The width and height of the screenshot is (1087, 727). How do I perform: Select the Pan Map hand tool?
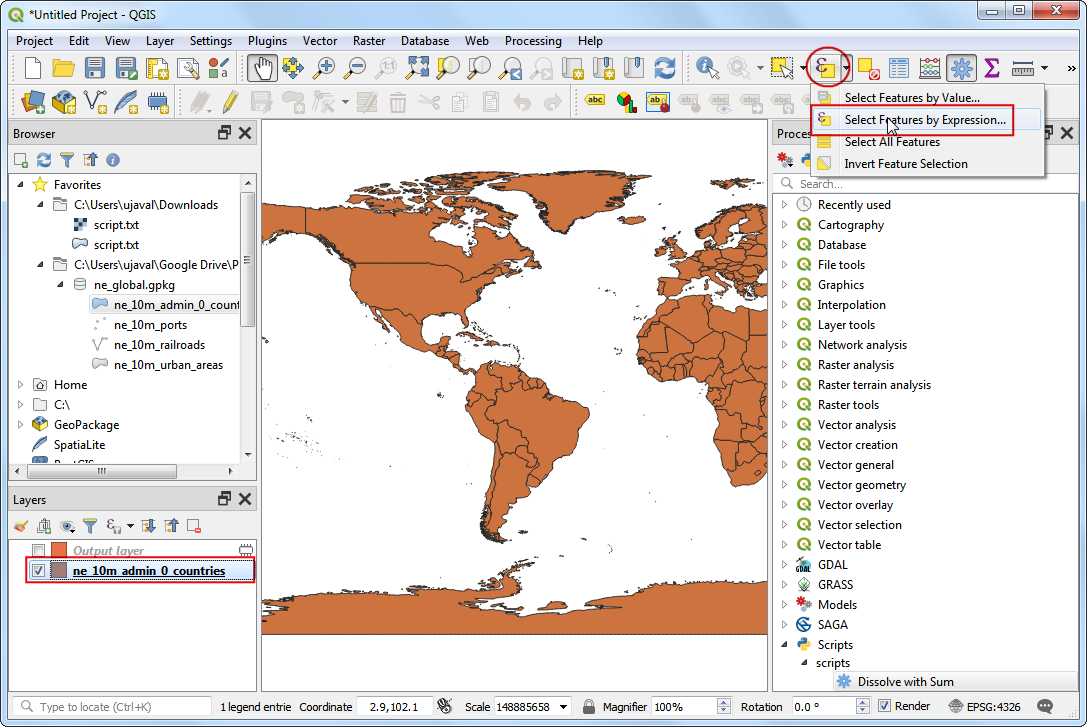tap(263, 68)
